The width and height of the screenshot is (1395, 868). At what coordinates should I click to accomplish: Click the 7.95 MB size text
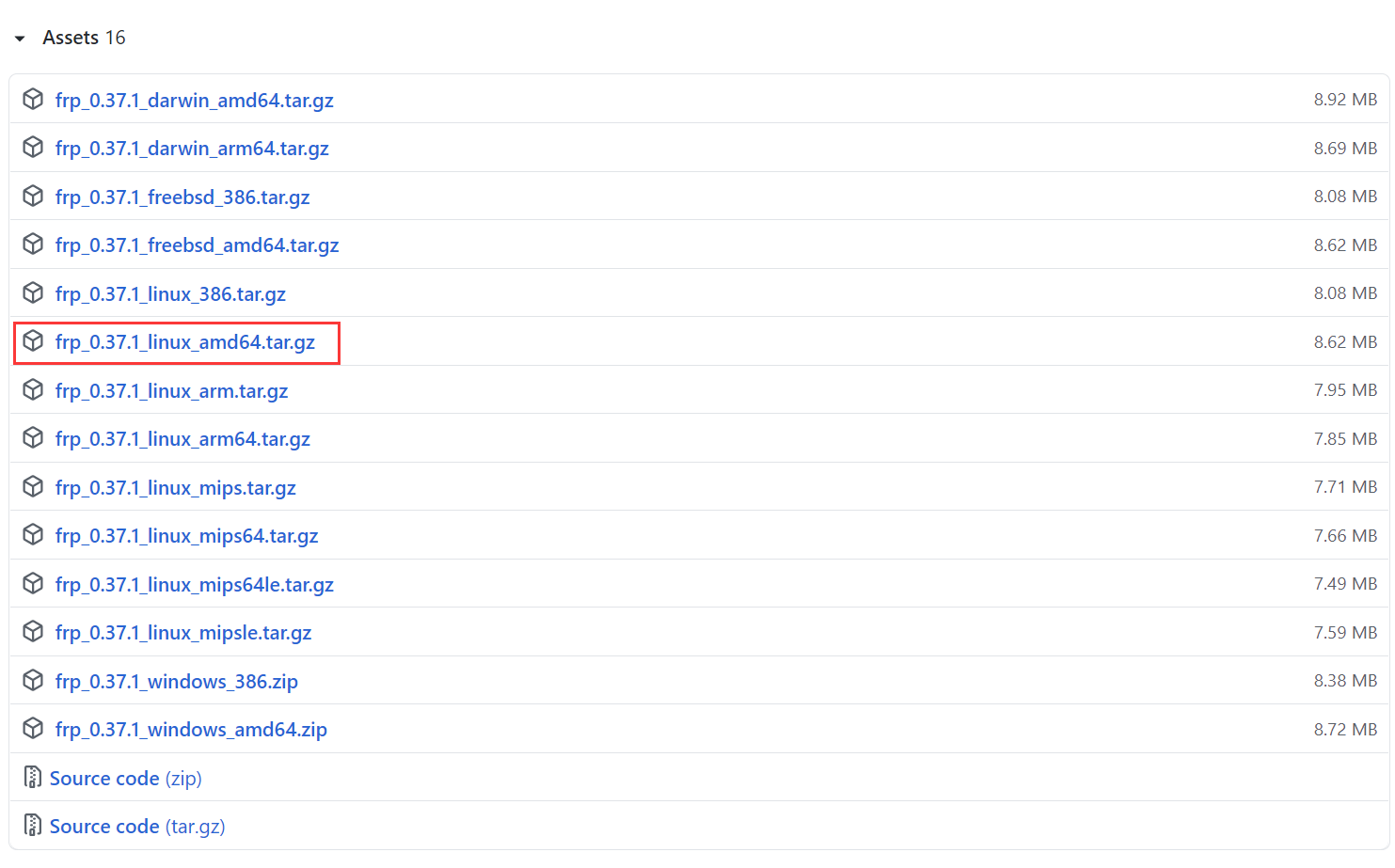[1345, 390]
